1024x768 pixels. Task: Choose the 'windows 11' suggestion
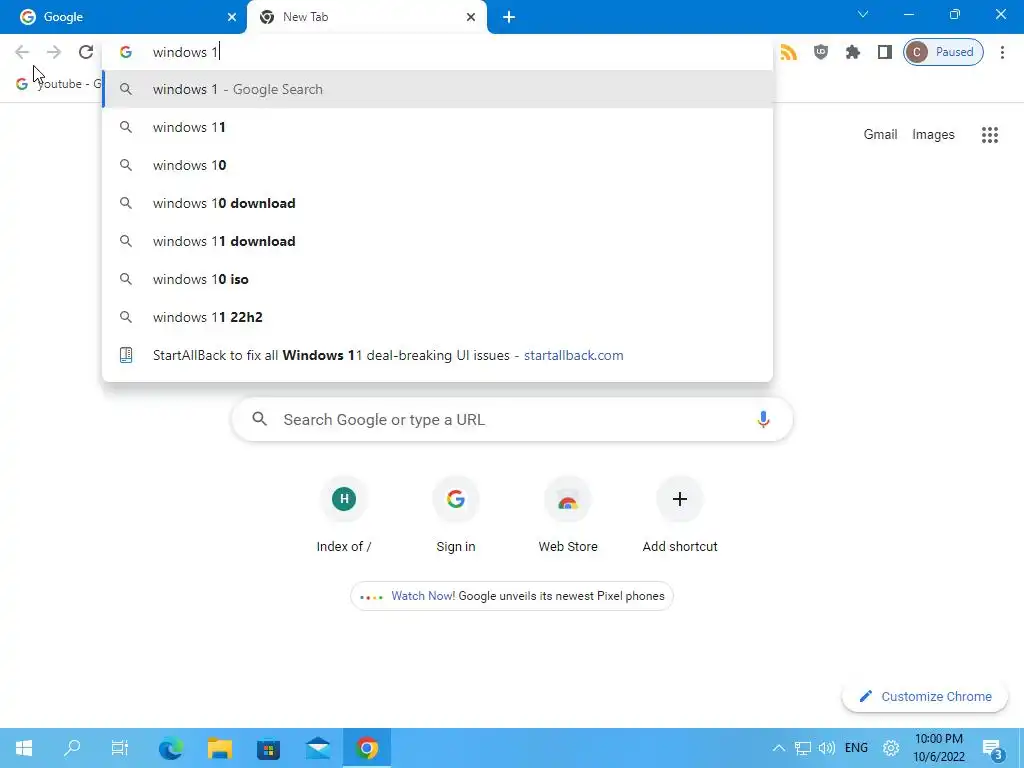(438, 127)
